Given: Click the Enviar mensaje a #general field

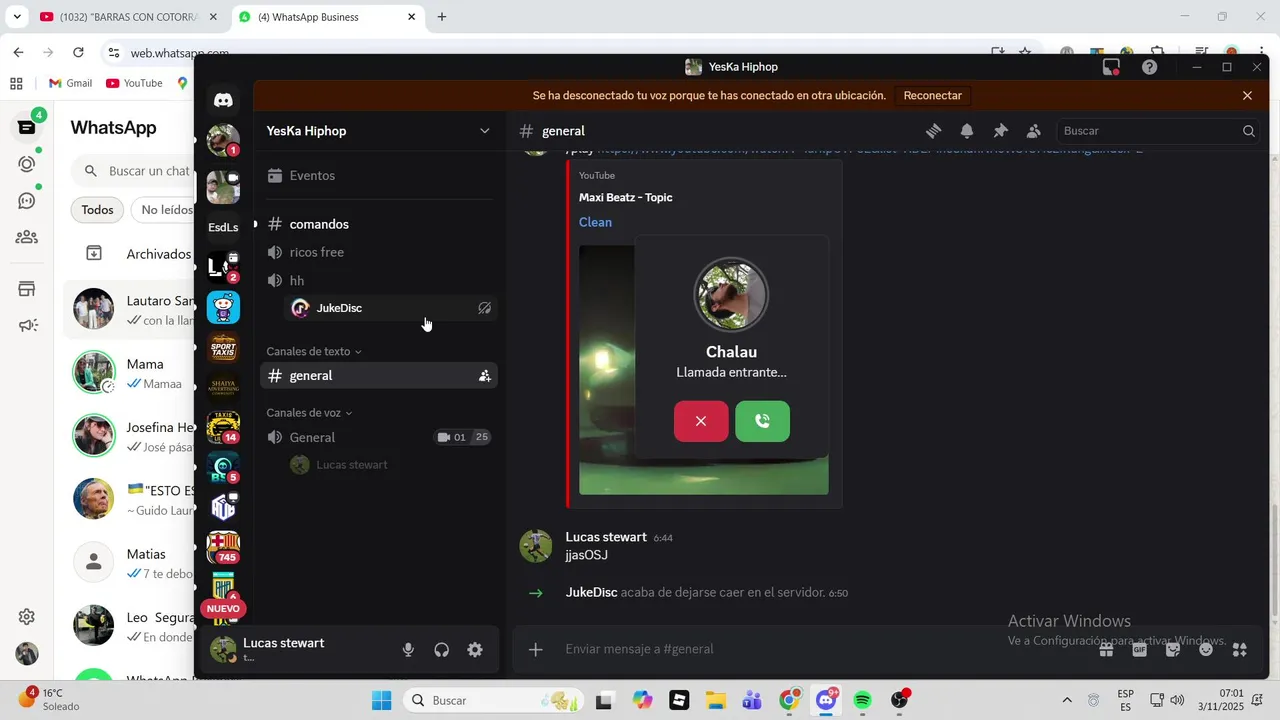Looking at the screenshot, I should [x=820, y=649].
